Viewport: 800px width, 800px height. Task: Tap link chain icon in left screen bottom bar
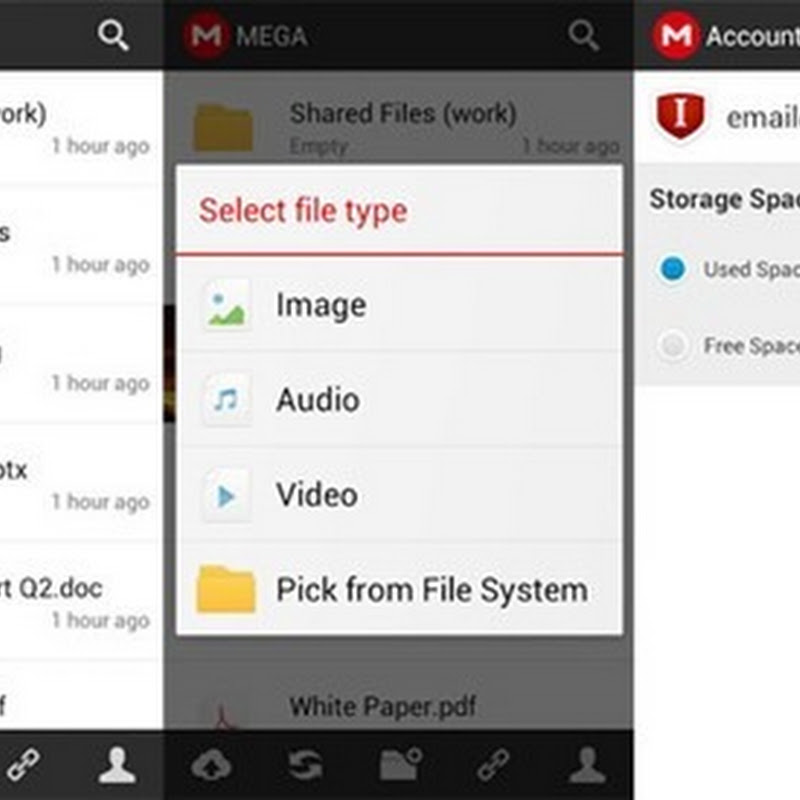coord(21,765)
